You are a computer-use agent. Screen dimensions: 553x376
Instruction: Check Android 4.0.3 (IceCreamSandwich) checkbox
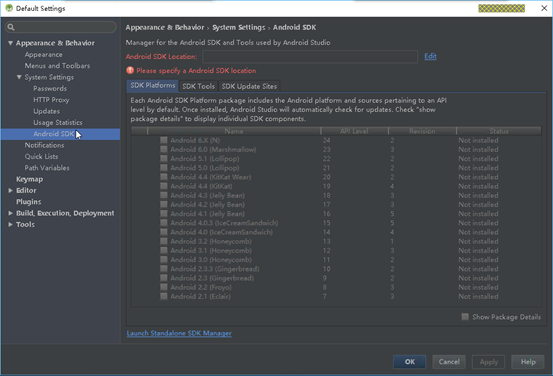click(164, 223)
